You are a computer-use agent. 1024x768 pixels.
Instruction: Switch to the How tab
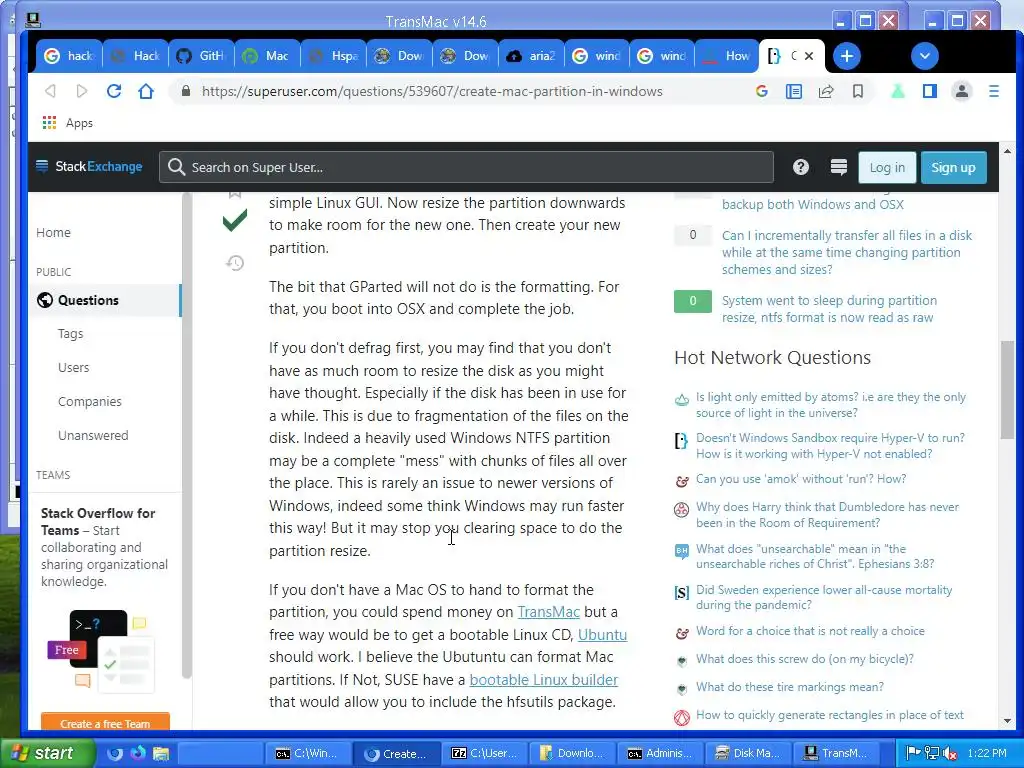[x=727, y=56]
